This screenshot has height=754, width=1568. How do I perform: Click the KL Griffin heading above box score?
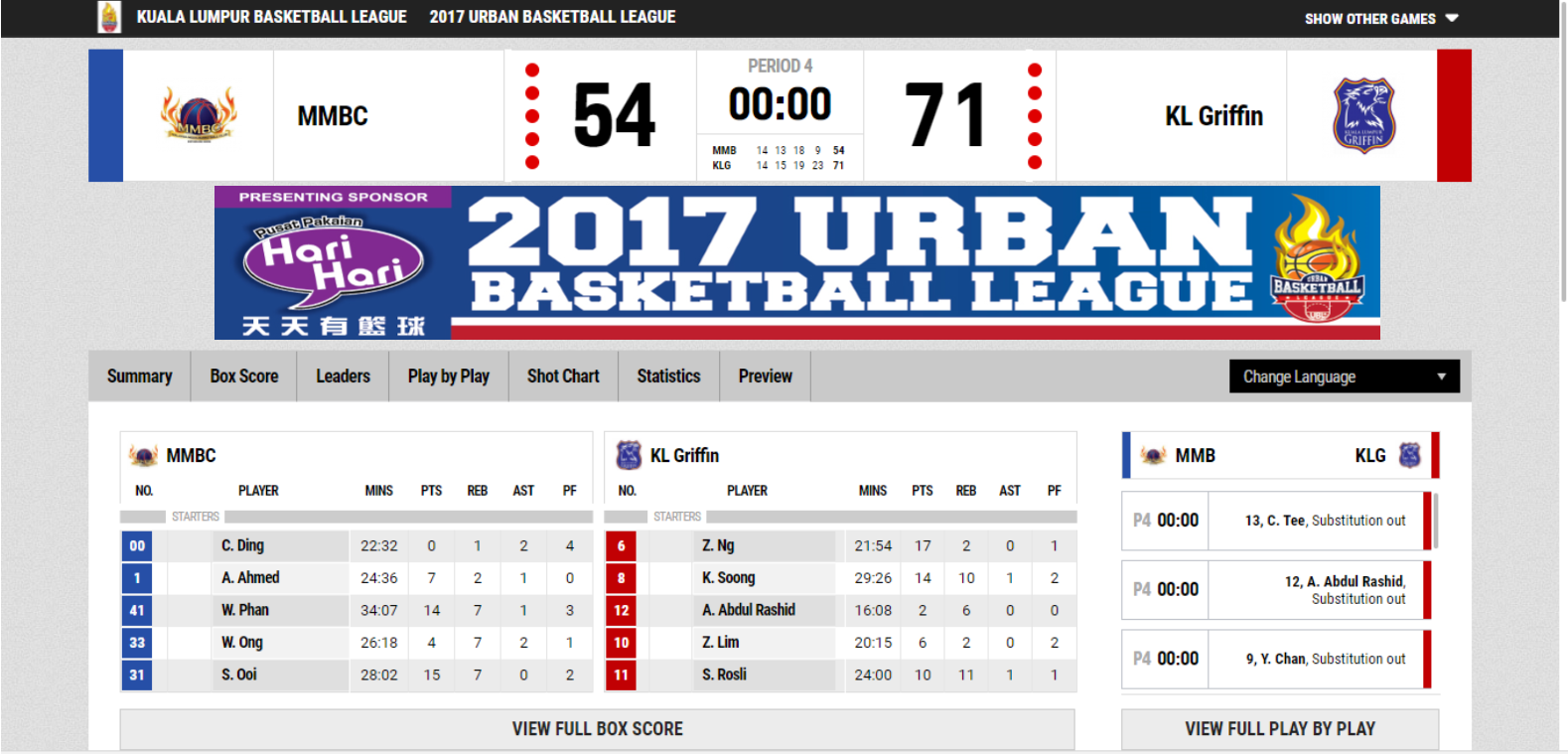click(x=684, y=455)
